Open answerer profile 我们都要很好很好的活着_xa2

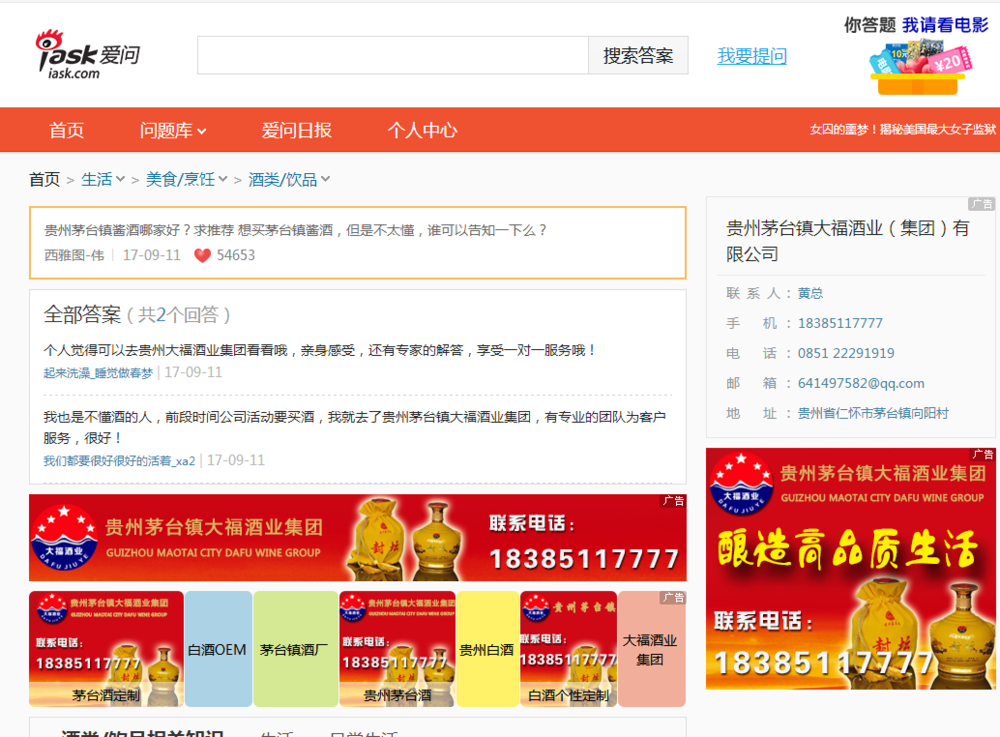(119, 460)
